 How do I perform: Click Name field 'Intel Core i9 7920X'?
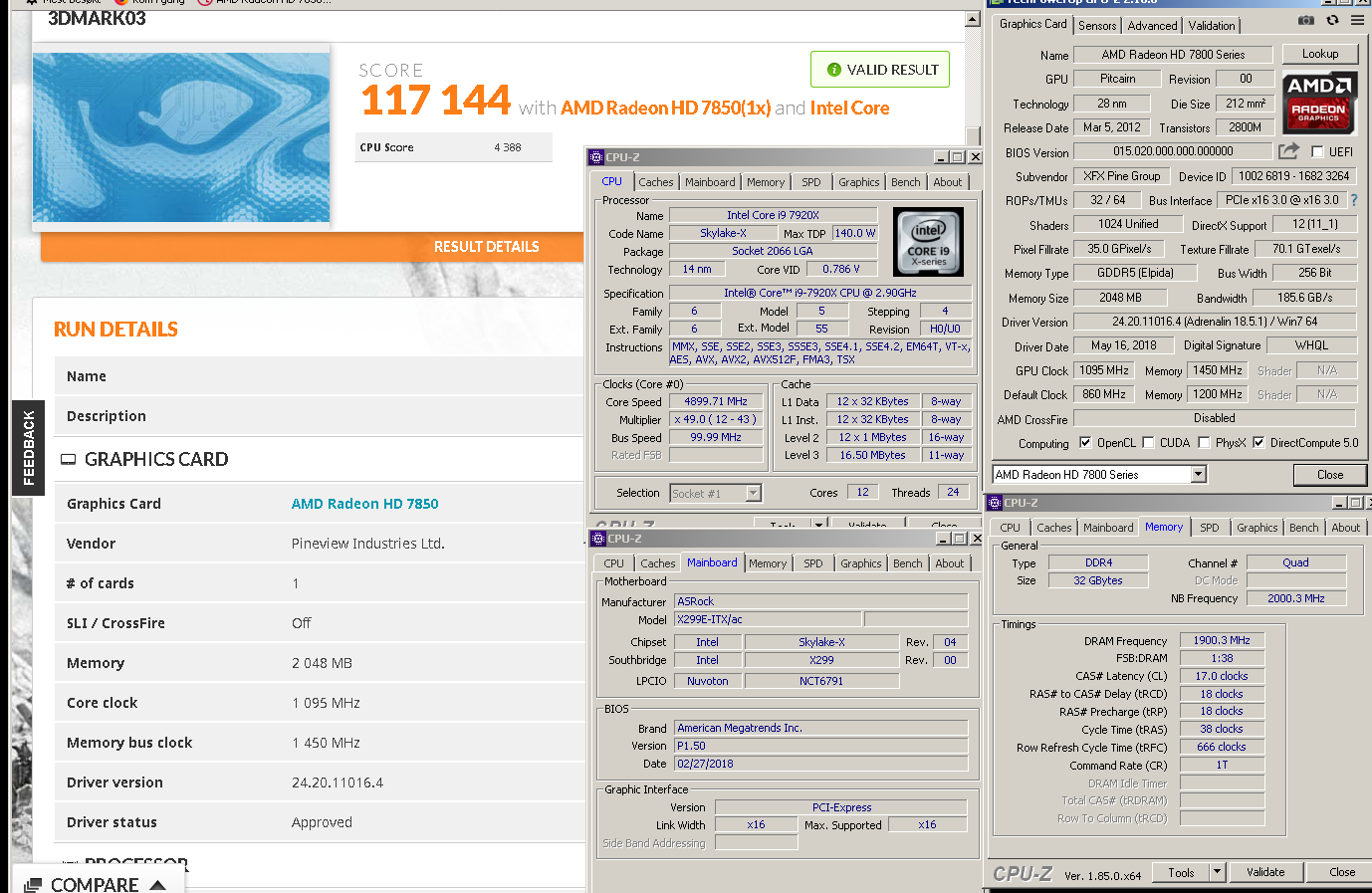773,215
